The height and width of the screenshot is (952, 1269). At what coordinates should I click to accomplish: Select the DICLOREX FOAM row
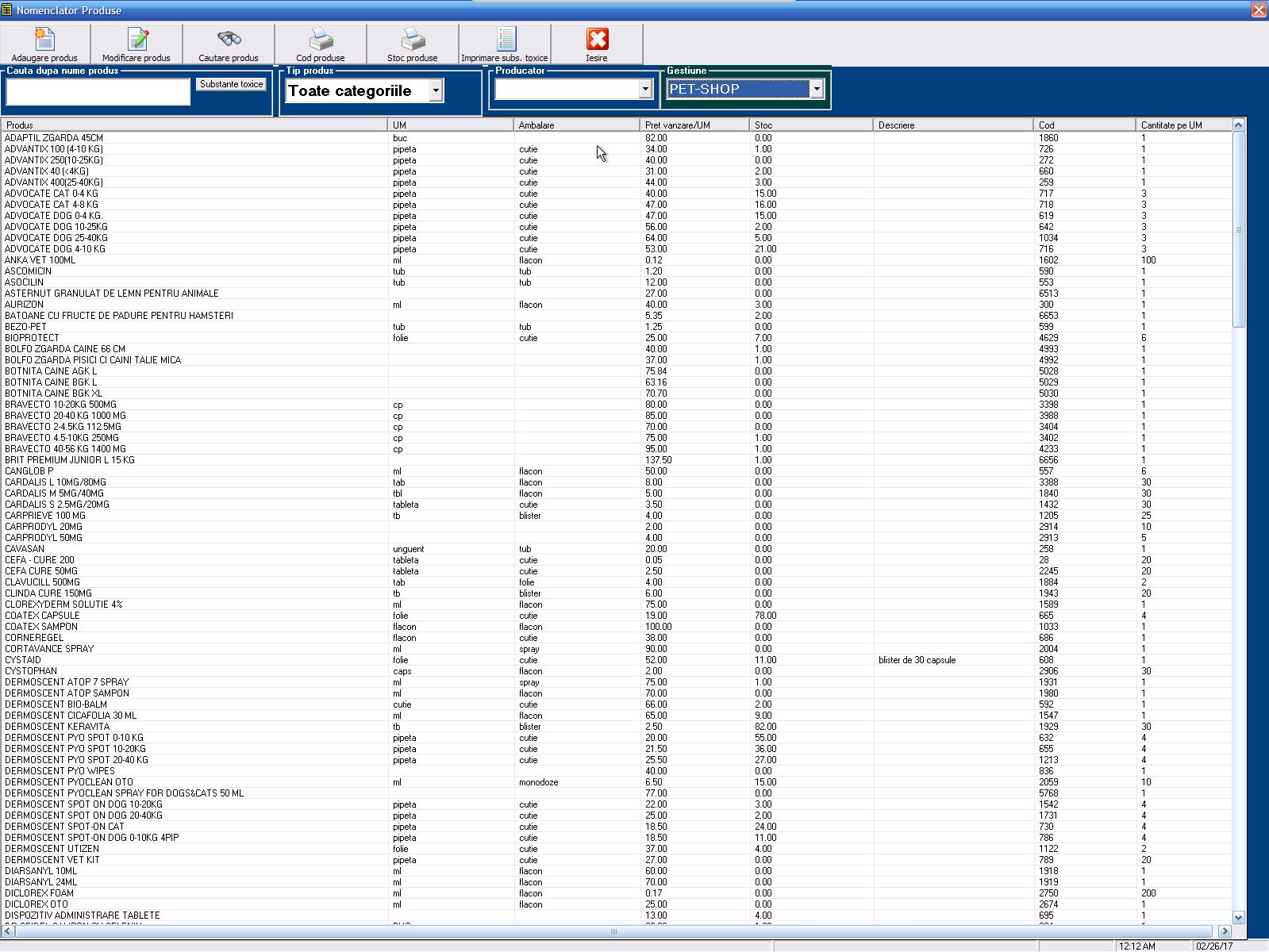tap(616, 893)
